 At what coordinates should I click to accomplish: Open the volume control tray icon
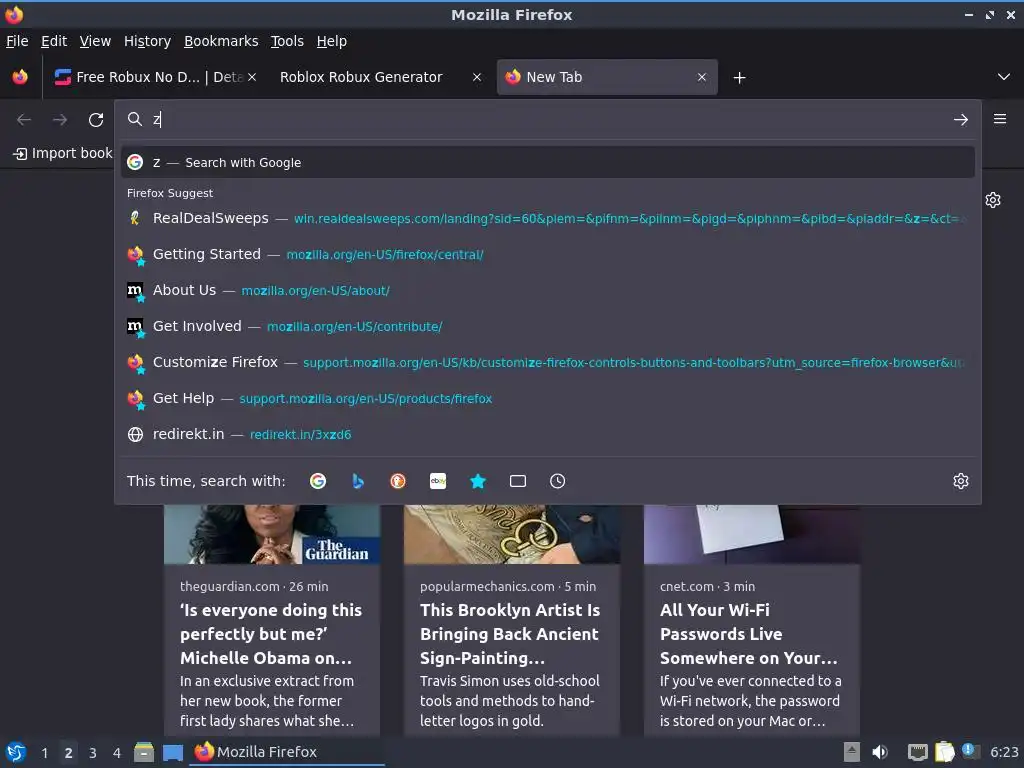(880, 752)
